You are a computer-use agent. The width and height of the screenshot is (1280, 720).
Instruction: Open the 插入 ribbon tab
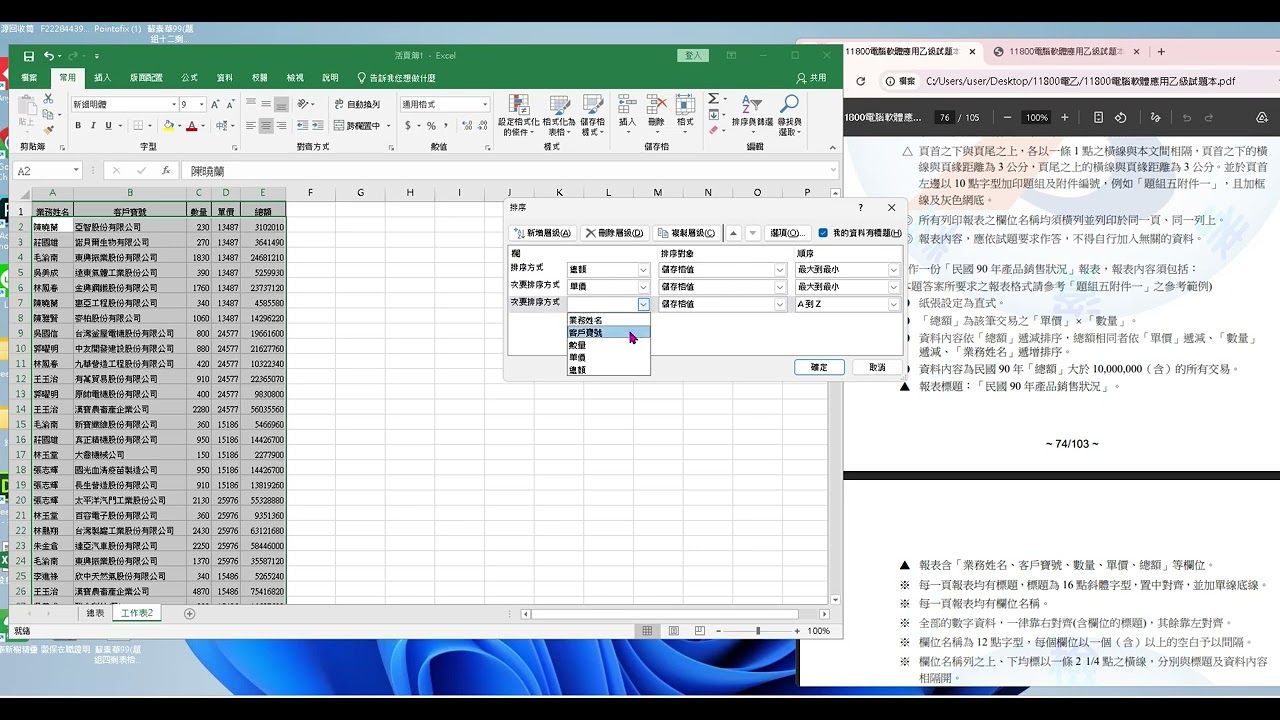[x=102, y=77]
